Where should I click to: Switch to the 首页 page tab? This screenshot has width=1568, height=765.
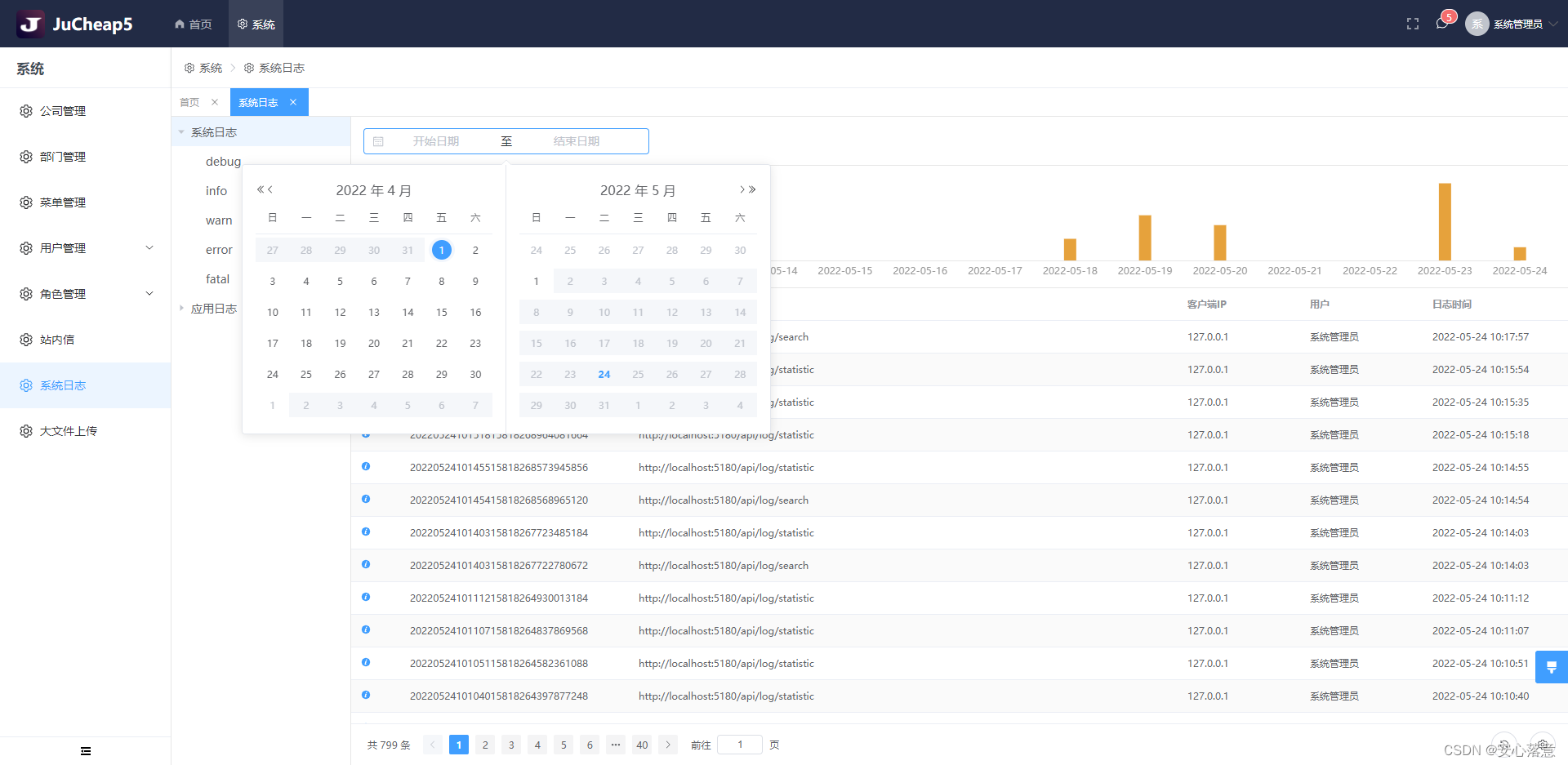point(189,102)
